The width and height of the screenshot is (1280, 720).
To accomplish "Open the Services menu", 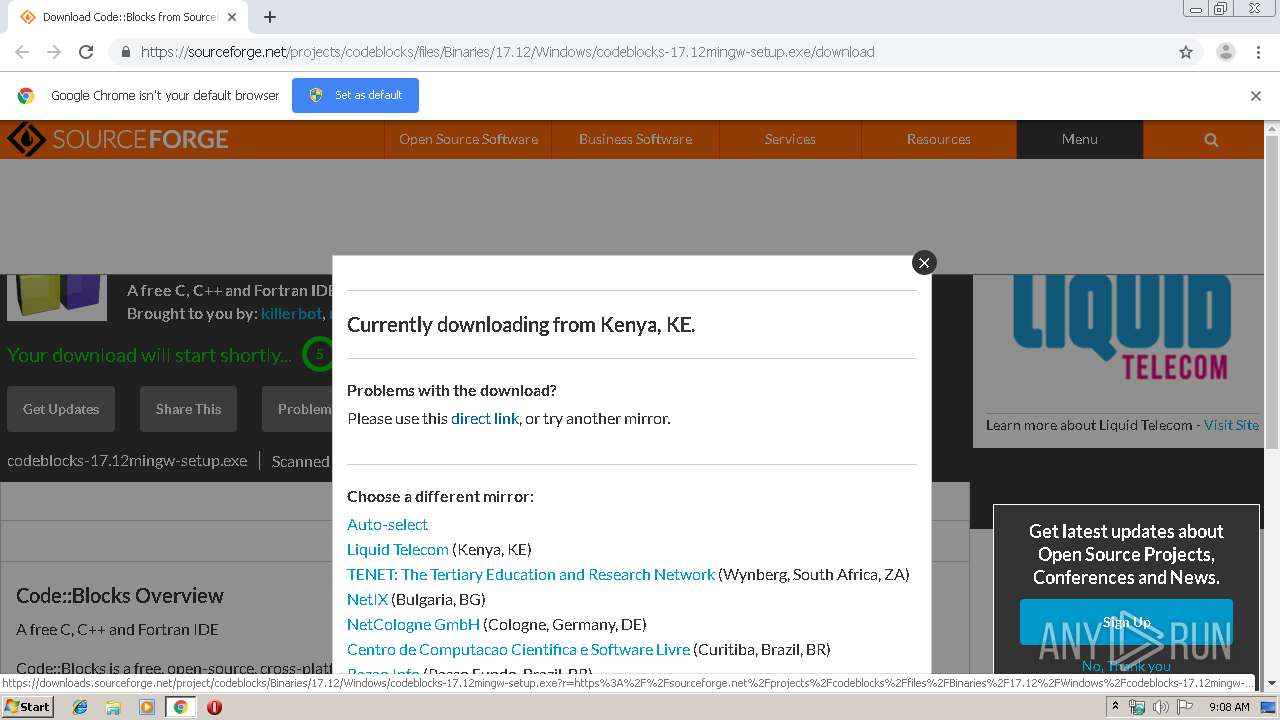I will pos(790,139).
